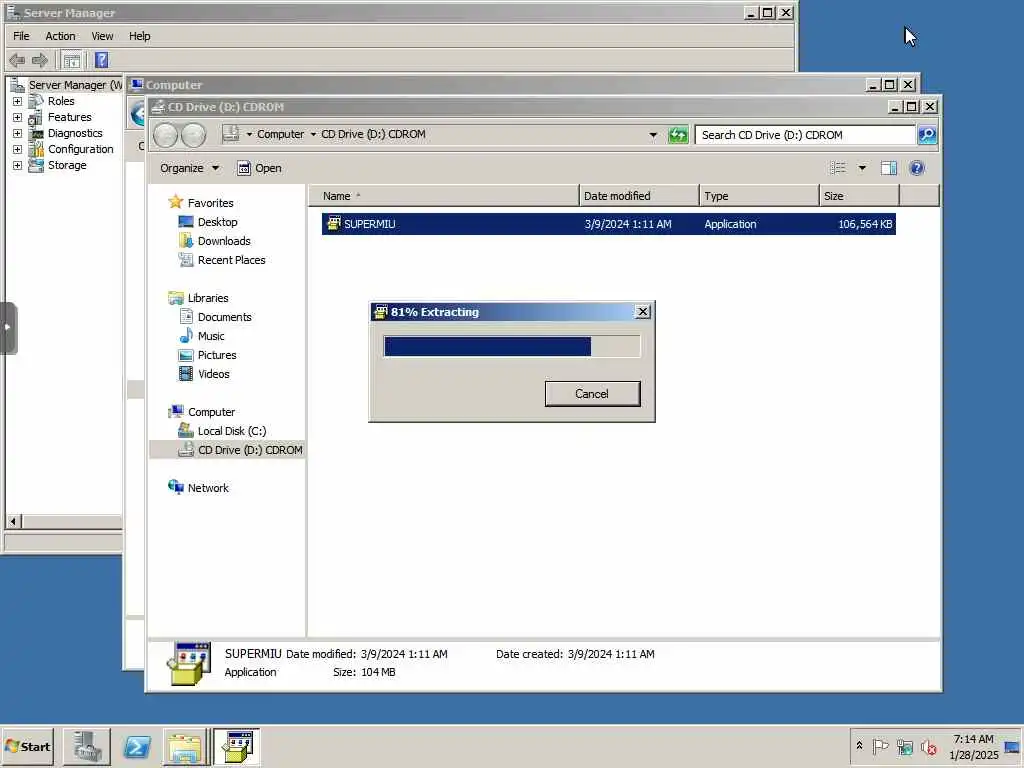This screenshot has height=768, width=1024.
Task: Launch PowerShell from the taskbar
Action: pyautogui.click(x=137, y=746)
